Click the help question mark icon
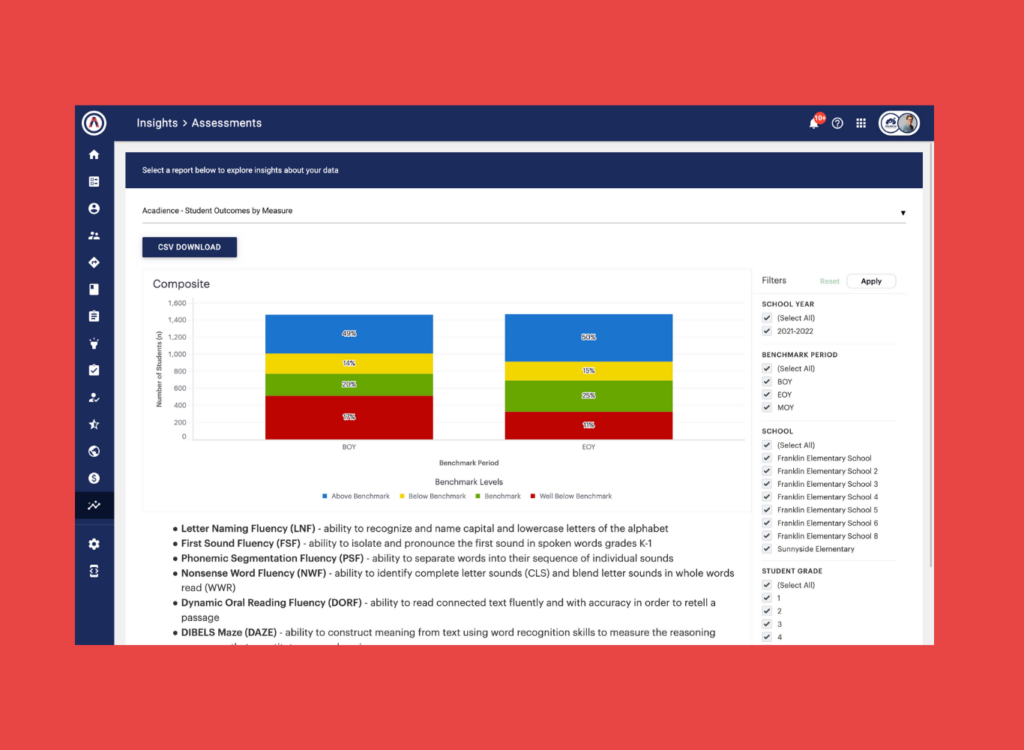Viewport: 1024px width, 750px height. click(x=837, y=123)
